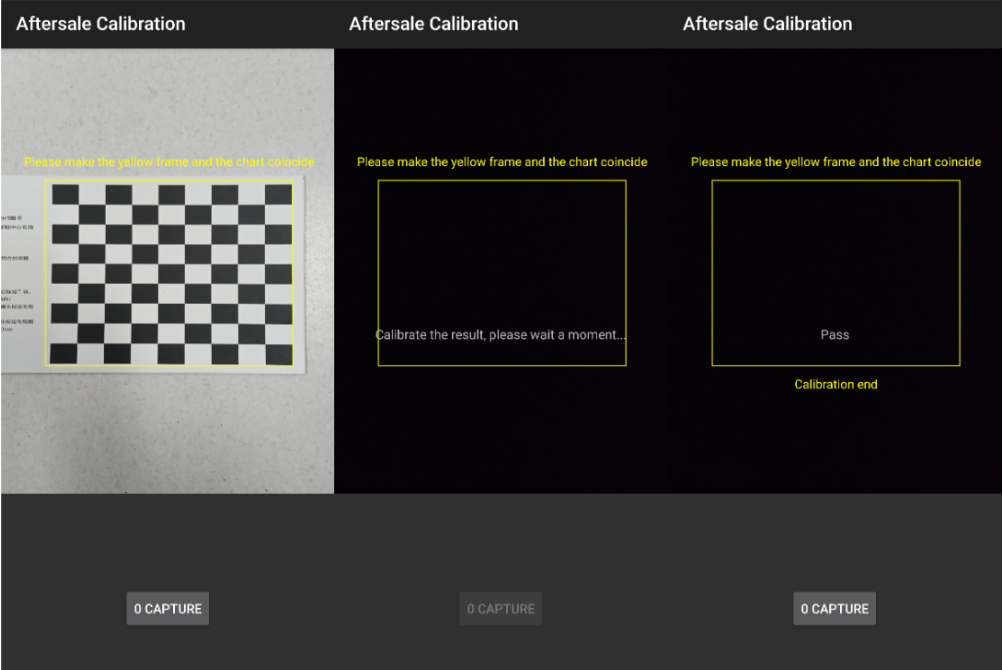Click the rightmost Aftersale Calibration title
Screen dimensions: 1003x670
[x=767, y=24]
